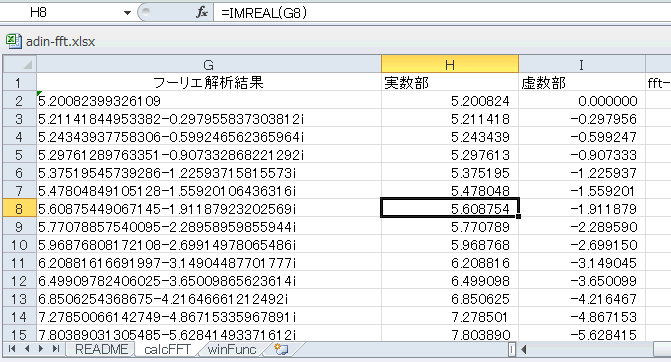Click the fx insert function icon
Screen dimensions: 671x362
coord(202,12)
